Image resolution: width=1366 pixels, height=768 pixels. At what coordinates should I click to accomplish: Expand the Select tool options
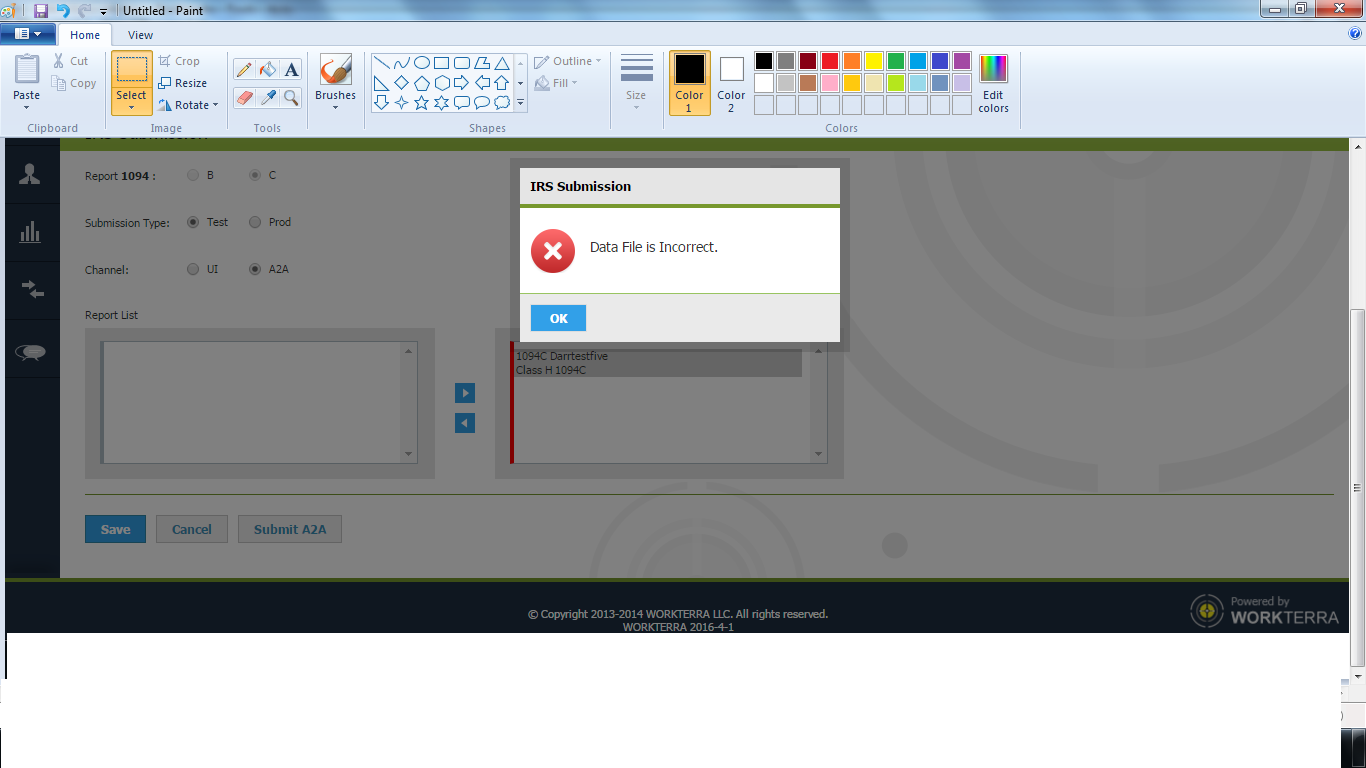click(x=131, y=107)
